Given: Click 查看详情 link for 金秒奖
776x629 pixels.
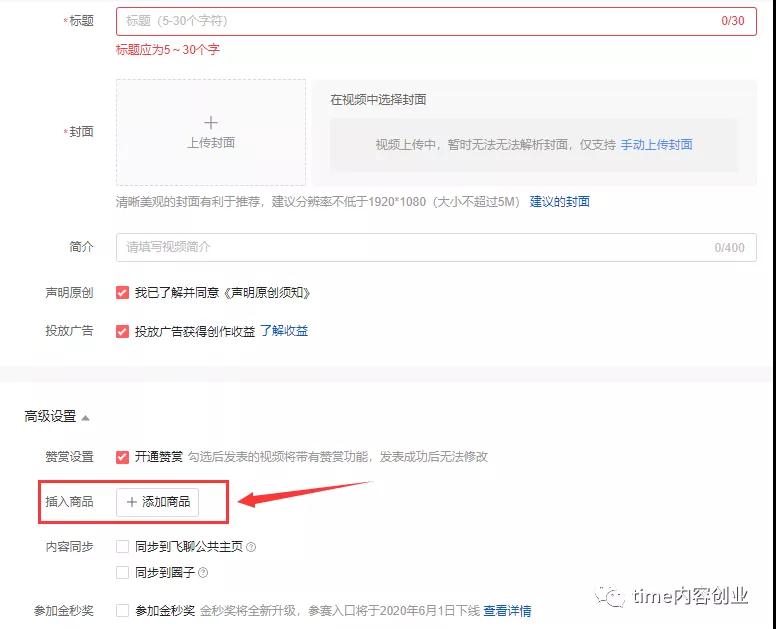Looking at the screenshot, I should tap(507, 611).
